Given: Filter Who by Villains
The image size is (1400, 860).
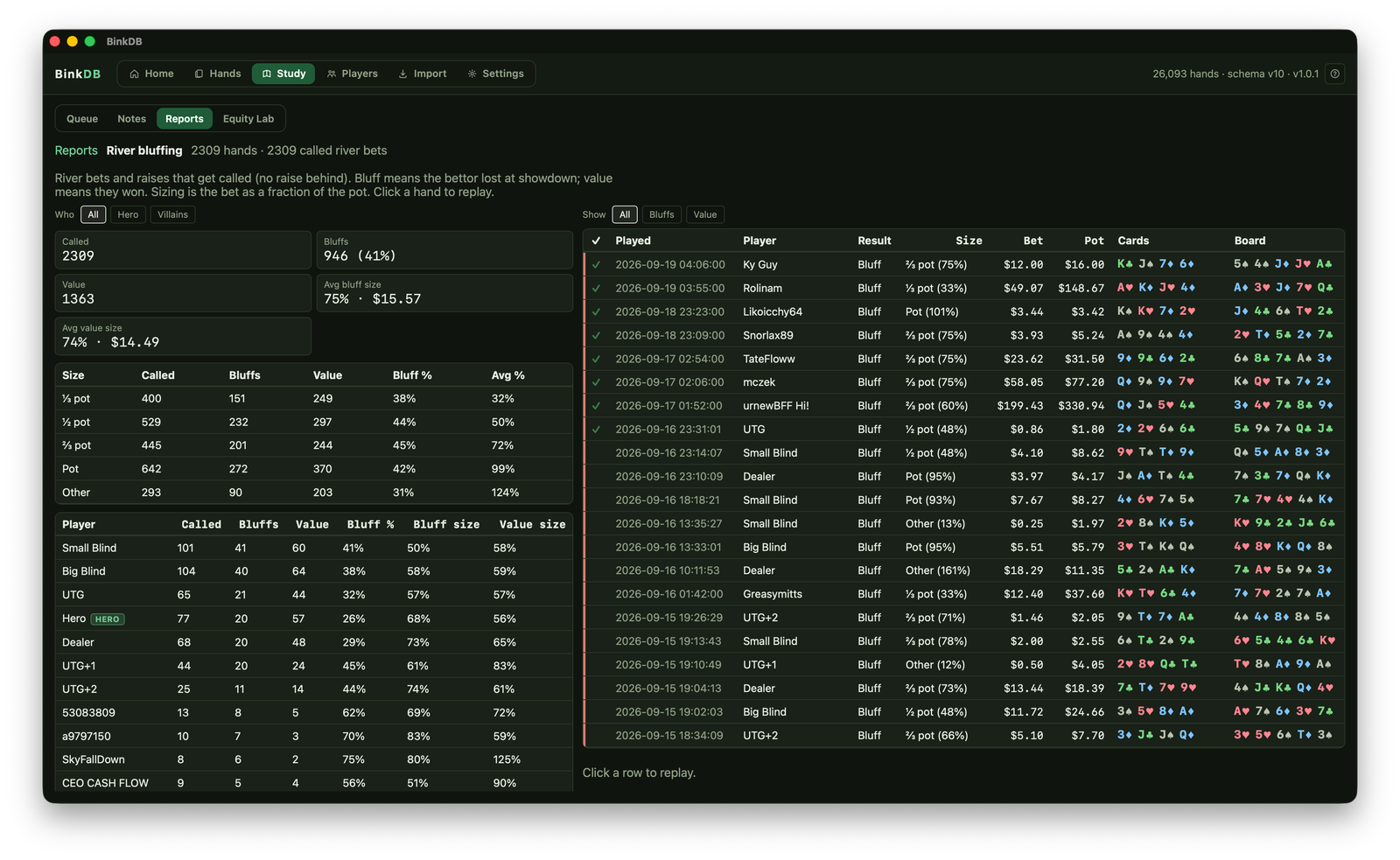Looking at the screenshot, I should (x=172, y=214).
